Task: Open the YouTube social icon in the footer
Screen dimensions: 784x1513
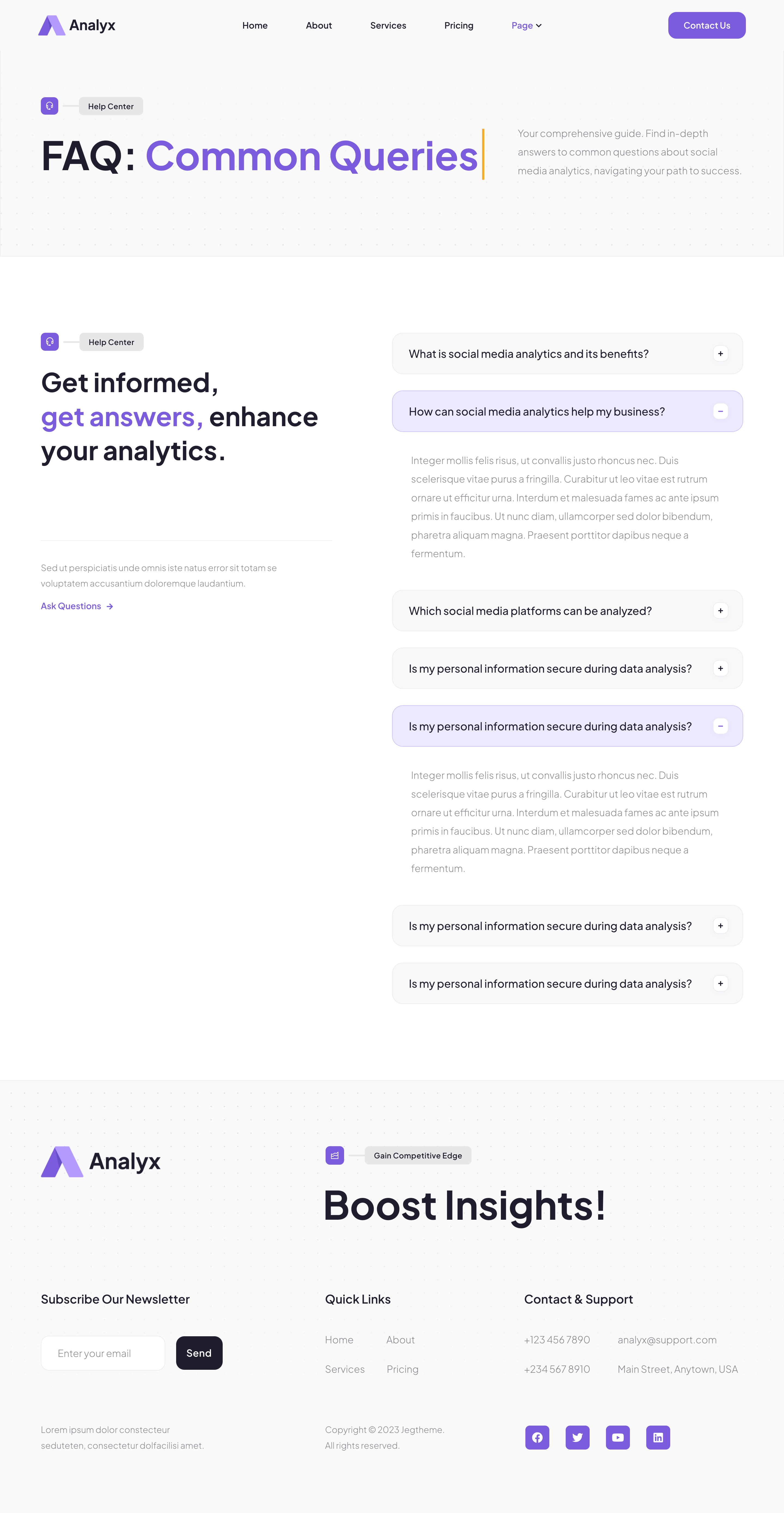Action: [x=618, y=1438]
